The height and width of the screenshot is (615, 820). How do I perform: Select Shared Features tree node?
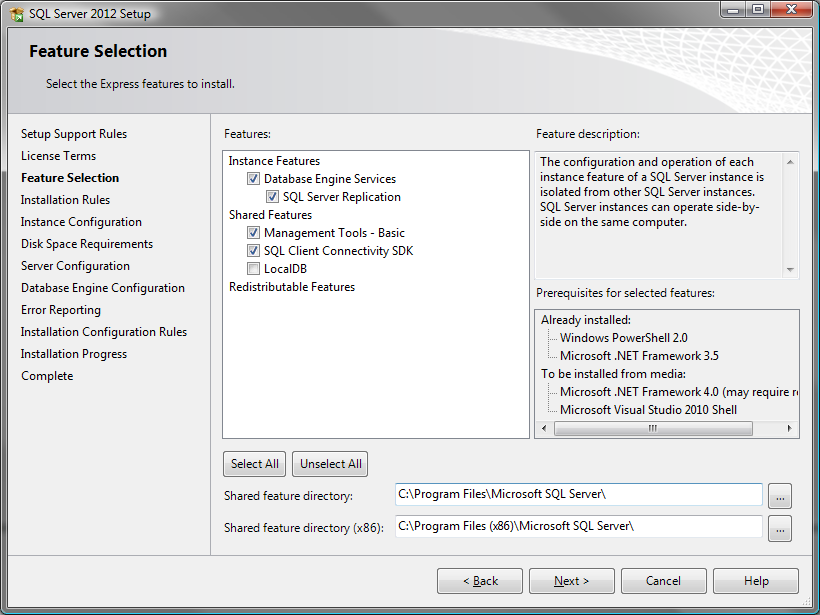click(270, 215)
